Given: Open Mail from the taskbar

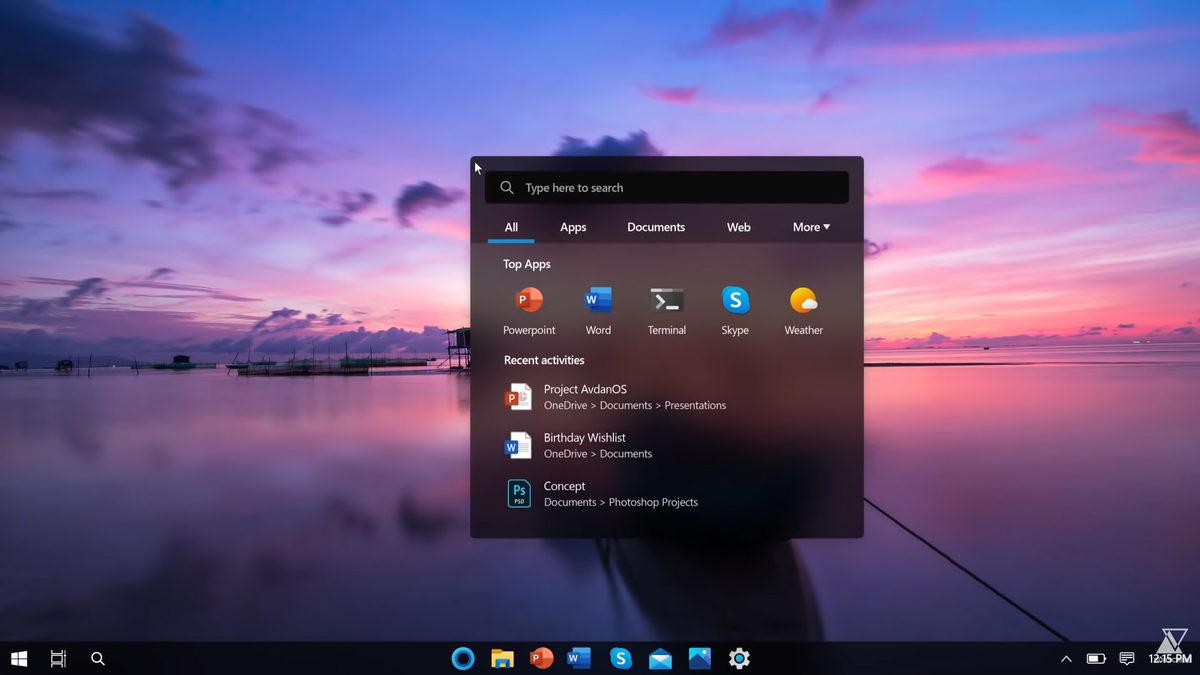Looking at the screenshot, I should [x=659, y=658].
